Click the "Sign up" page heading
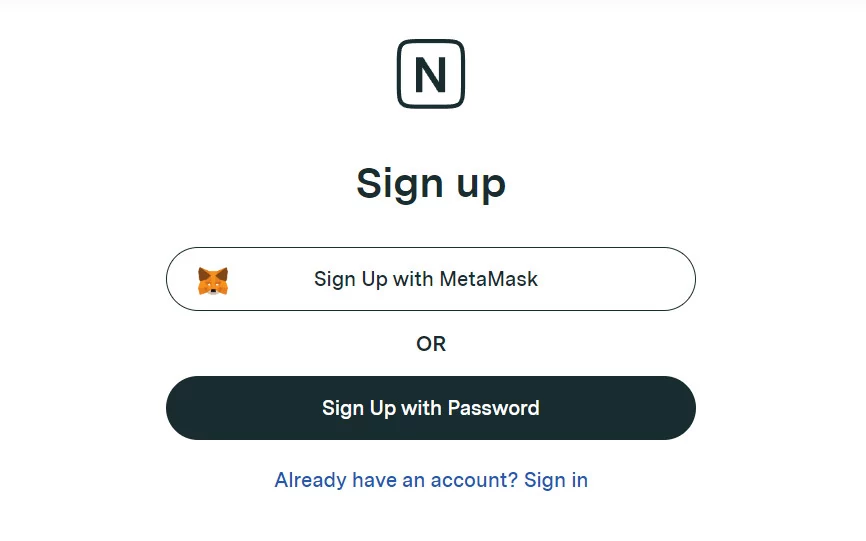The image size is (866, 541). [x=431, y=184]
